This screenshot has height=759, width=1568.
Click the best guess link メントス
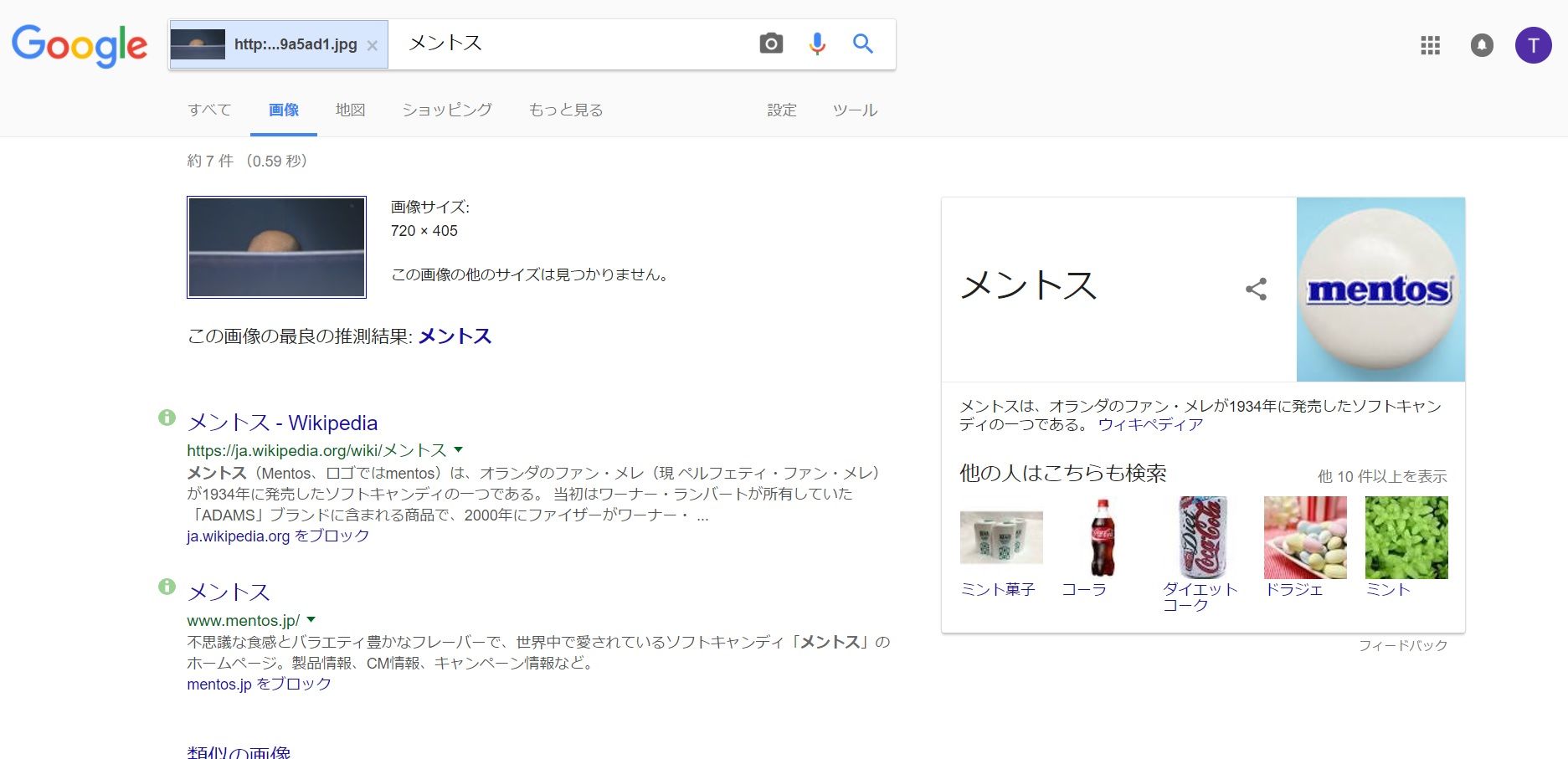(x=455, y=336)
